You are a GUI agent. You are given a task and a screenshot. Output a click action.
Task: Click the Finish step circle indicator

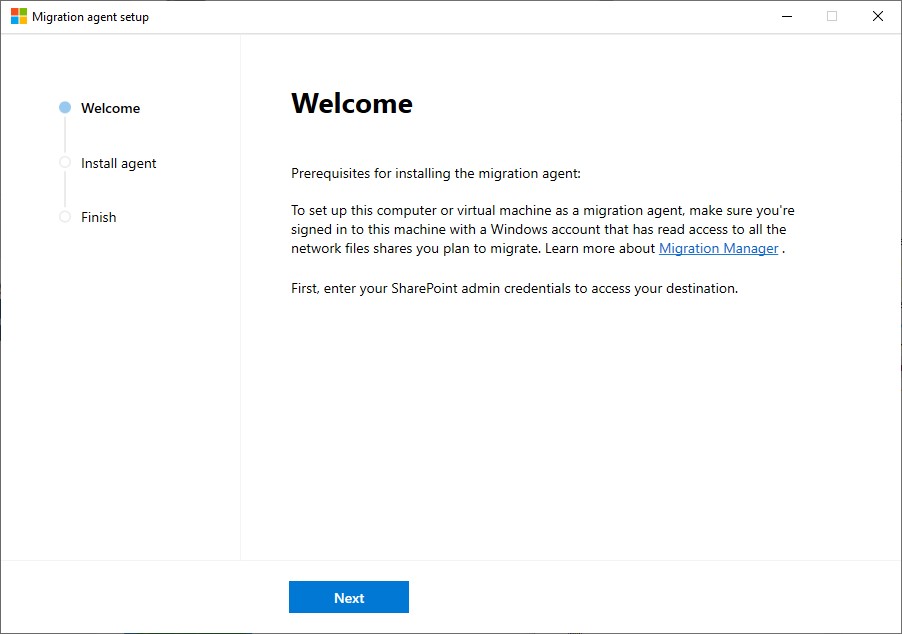tap(65, 217)
